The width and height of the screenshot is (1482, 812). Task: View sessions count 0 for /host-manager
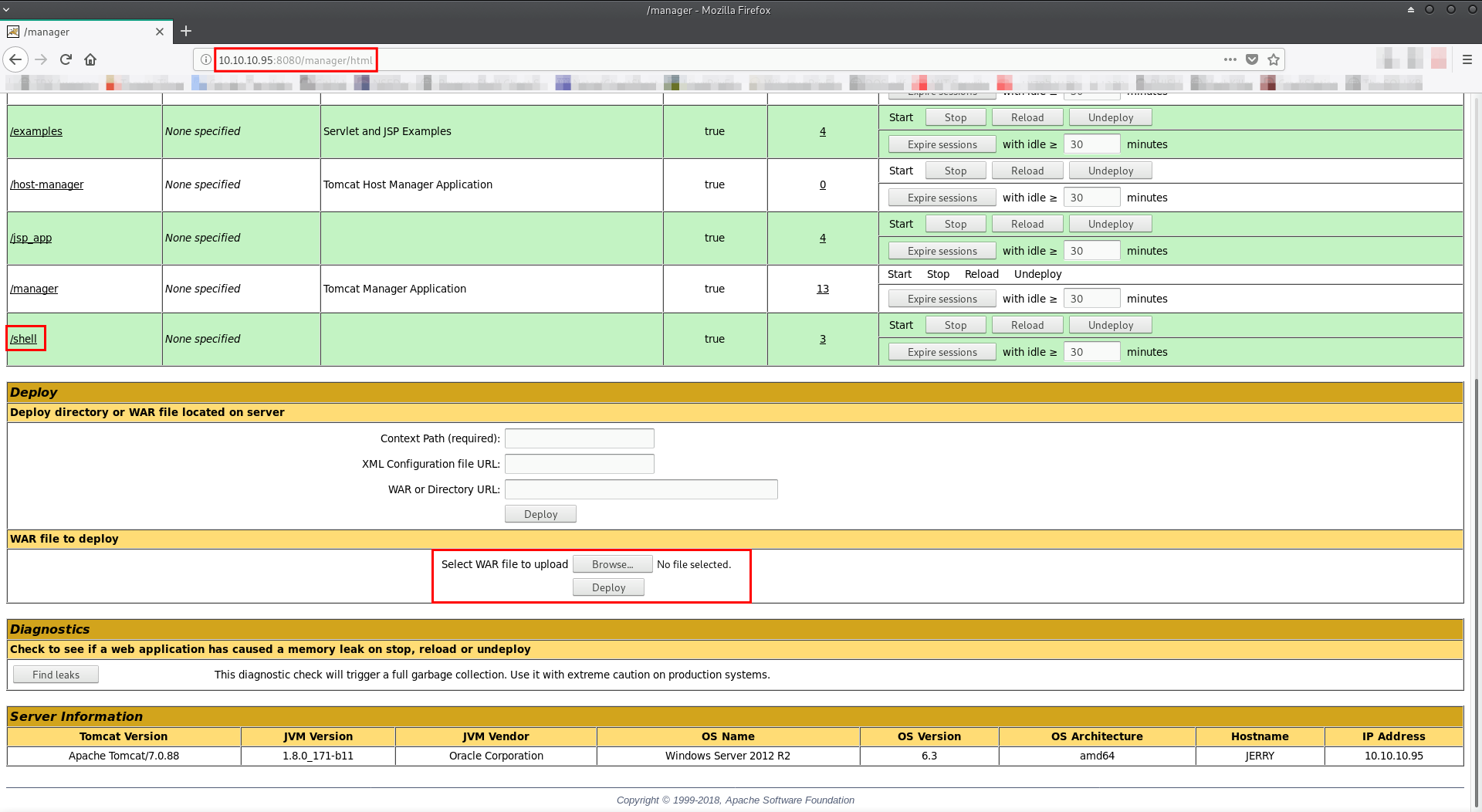[x=823, y=184]
